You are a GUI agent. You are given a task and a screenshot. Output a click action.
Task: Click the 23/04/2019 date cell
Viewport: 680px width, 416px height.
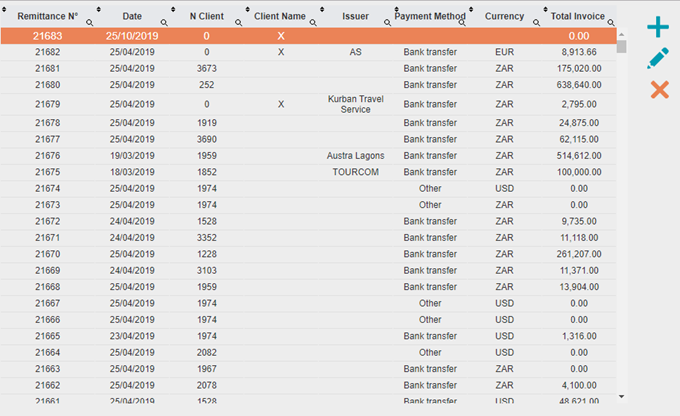(x=132, y=336)
